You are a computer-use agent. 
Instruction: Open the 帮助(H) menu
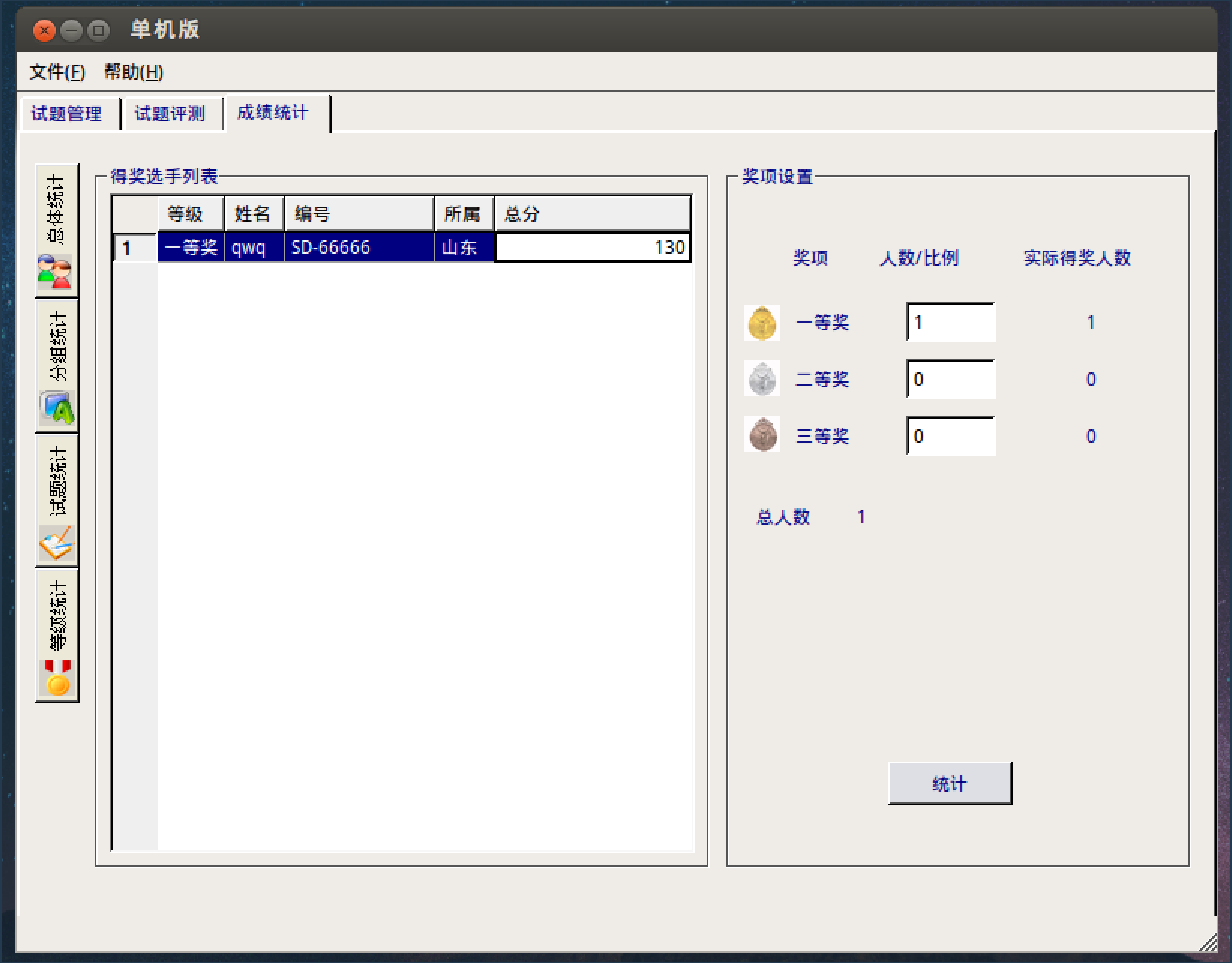(134, 72)
